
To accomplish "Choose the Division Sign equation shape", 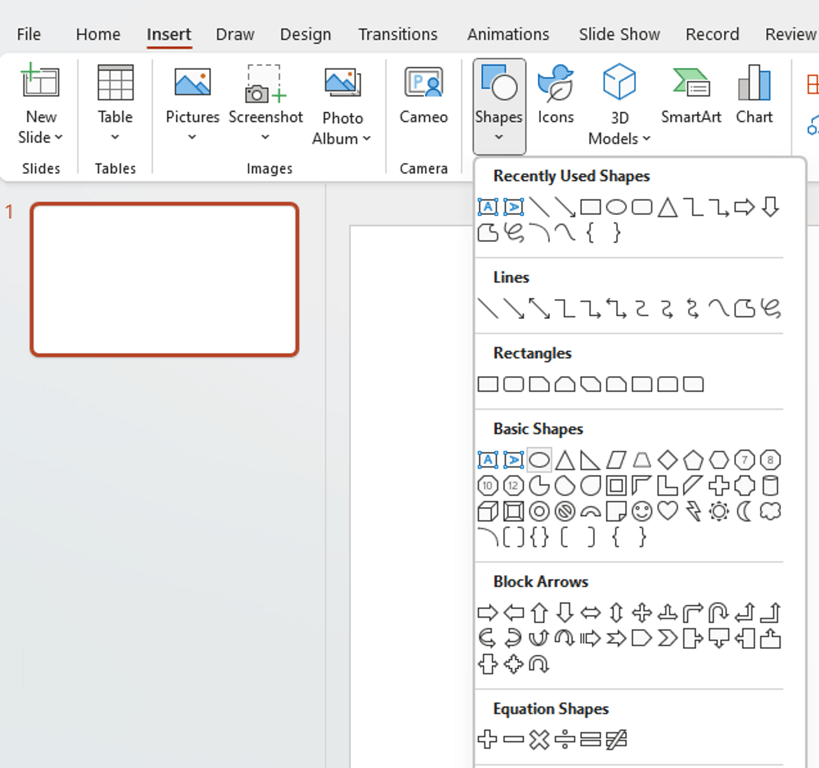I will (x=565, y=739).
